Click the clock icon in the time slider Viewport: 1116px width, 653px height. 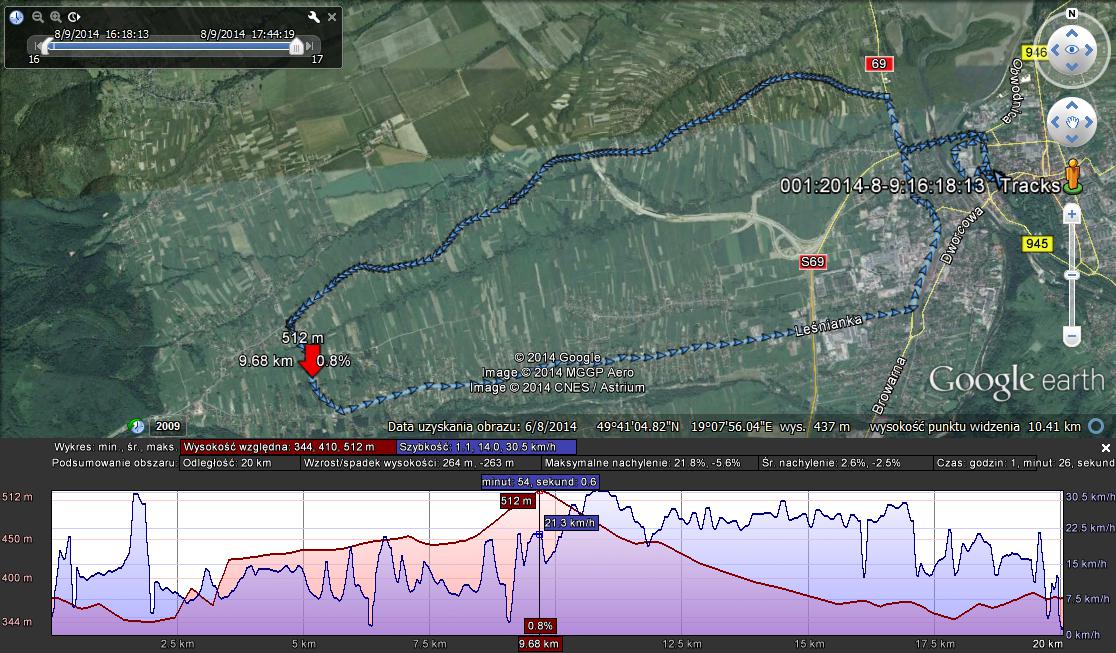17,17
